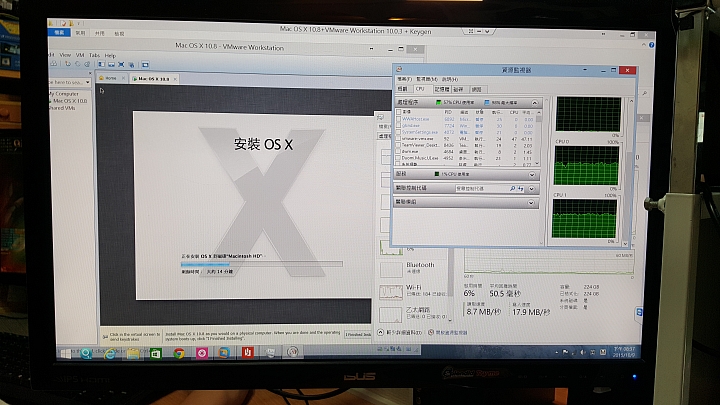Open File Explorer from the taskbar
Screen dimensions: 720x405
(x=133, y=354)
